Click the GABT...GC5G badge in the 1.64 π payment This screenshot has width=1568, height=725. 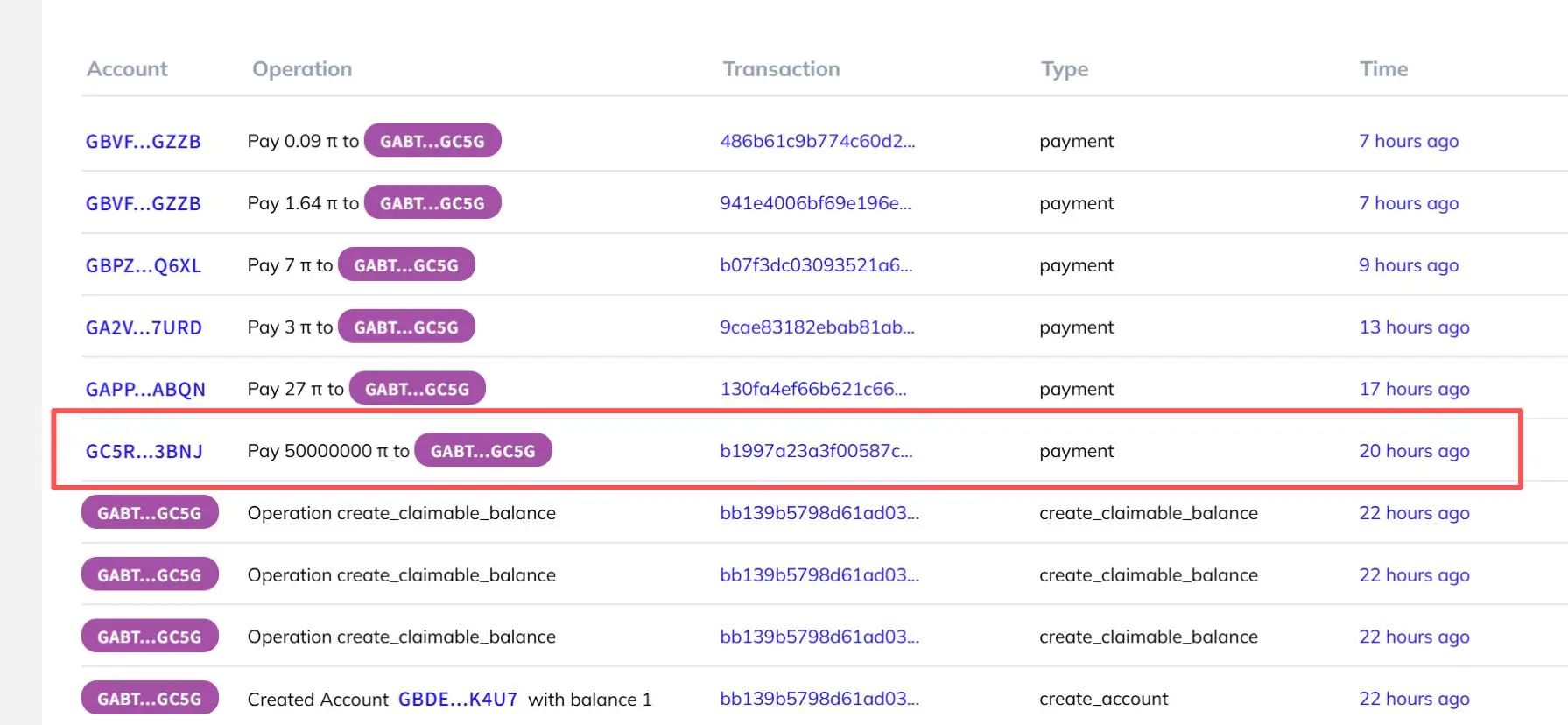[x=432, y=203]
